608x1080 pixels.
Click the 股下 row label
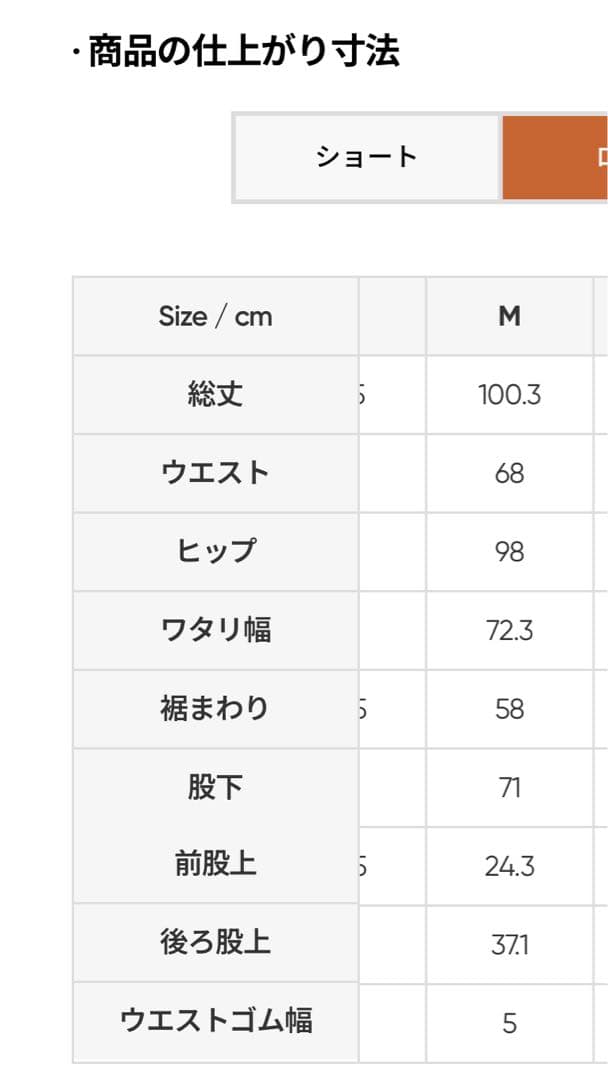[x=214, y=786]
